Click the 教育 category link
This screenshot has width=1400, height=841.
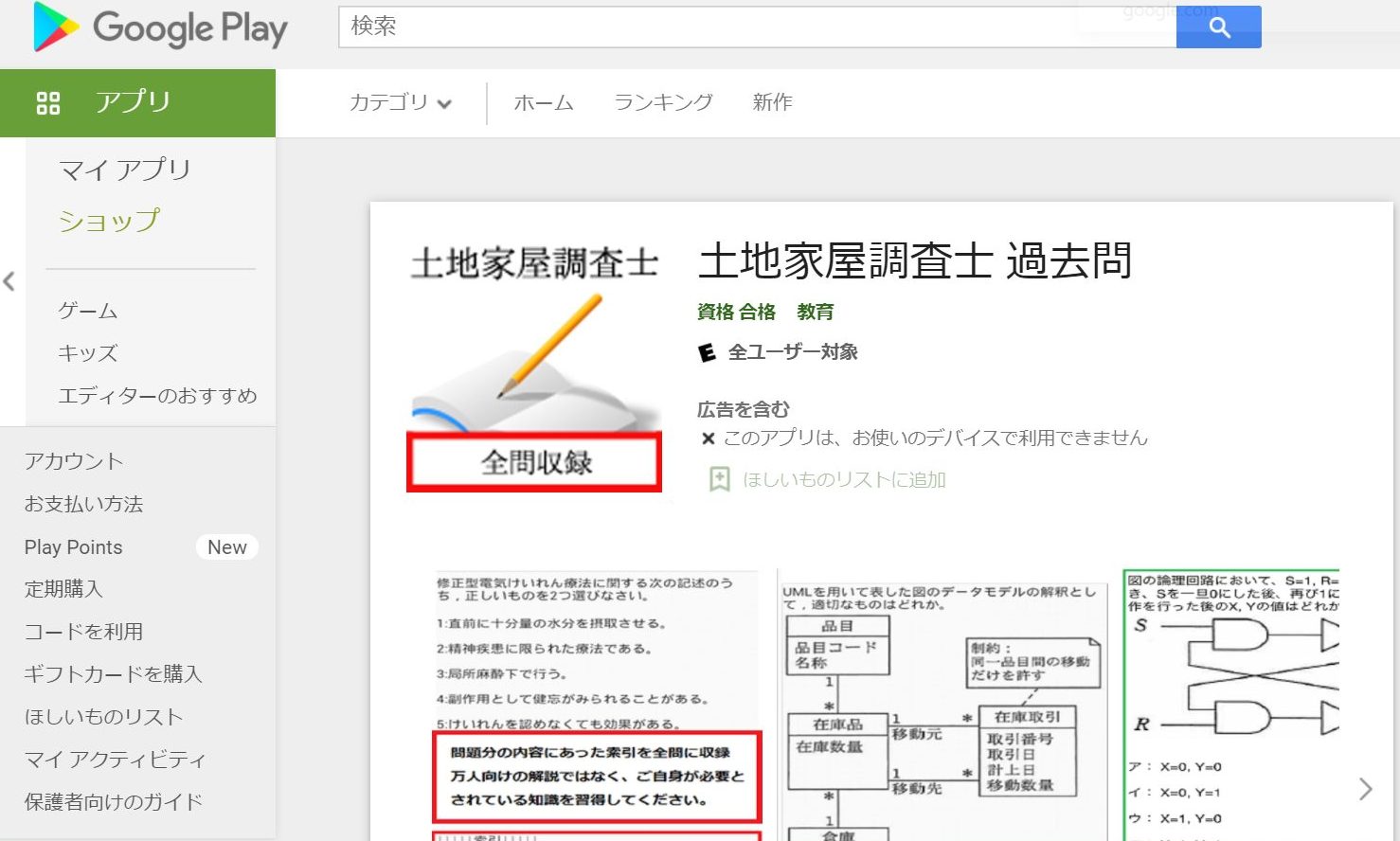pos(816,312)
